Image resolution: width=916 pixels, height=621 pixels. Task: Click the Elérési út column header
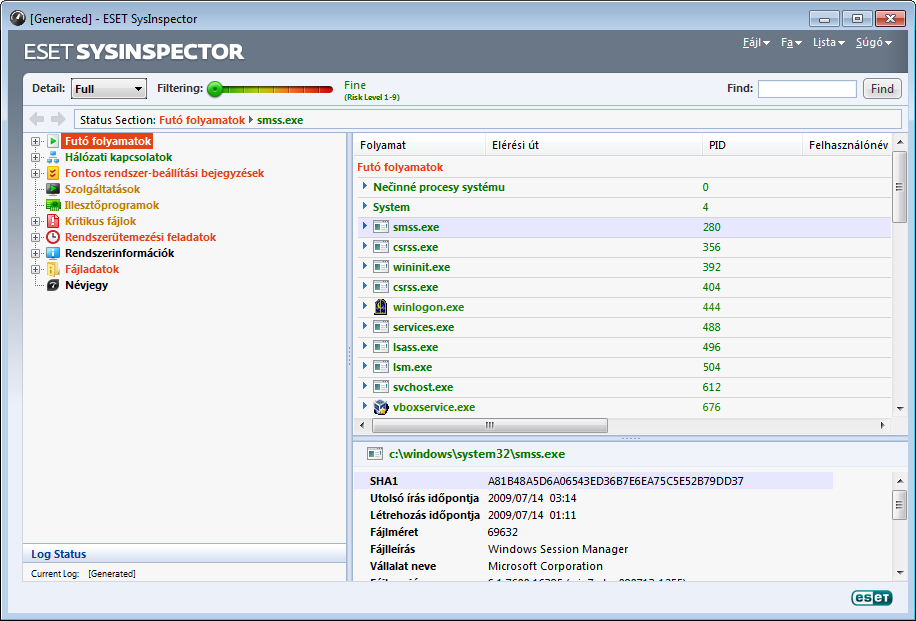(x=594, y=145)
